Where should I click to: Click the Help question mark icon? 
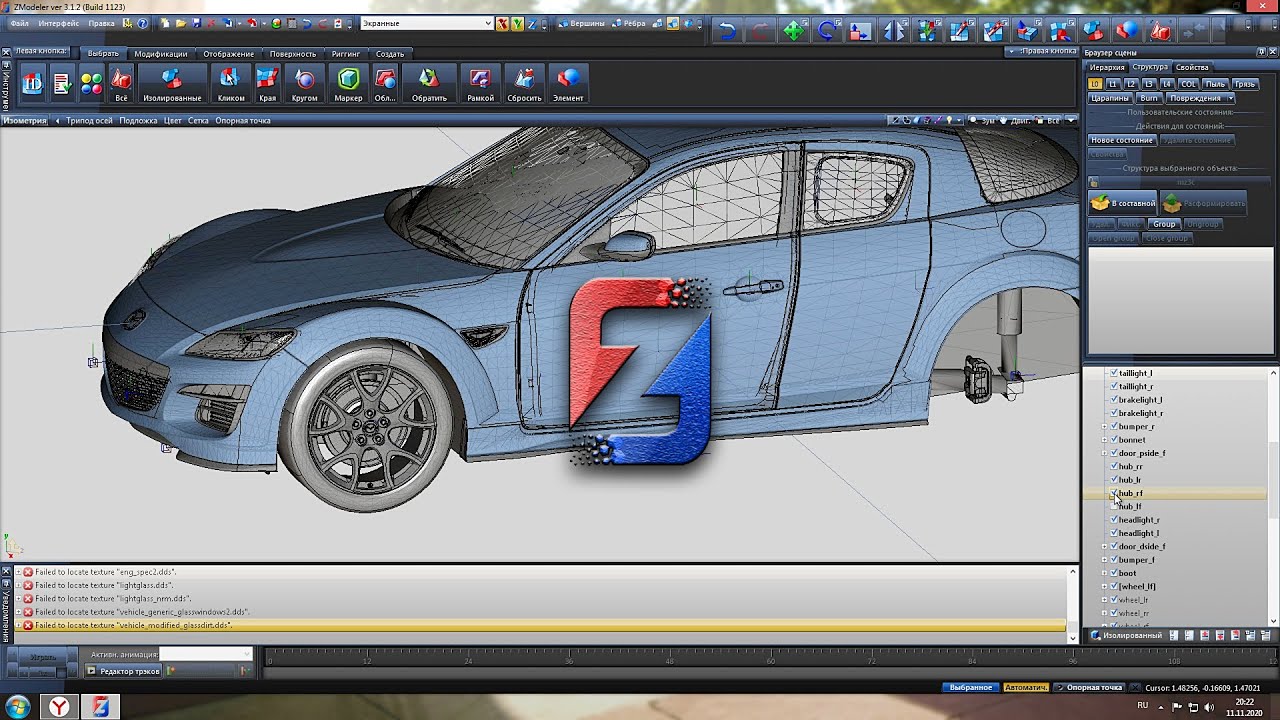coord(142,23)
